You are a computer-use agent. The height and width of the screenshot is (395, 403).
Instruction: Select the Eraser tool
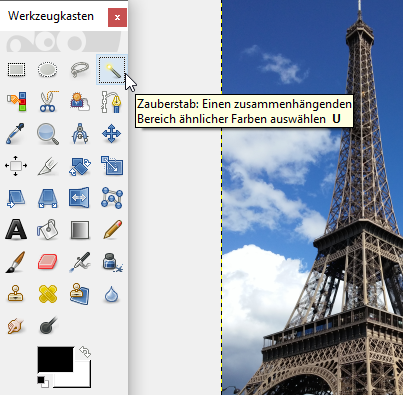pyautogui.click(x=48, y=262)
